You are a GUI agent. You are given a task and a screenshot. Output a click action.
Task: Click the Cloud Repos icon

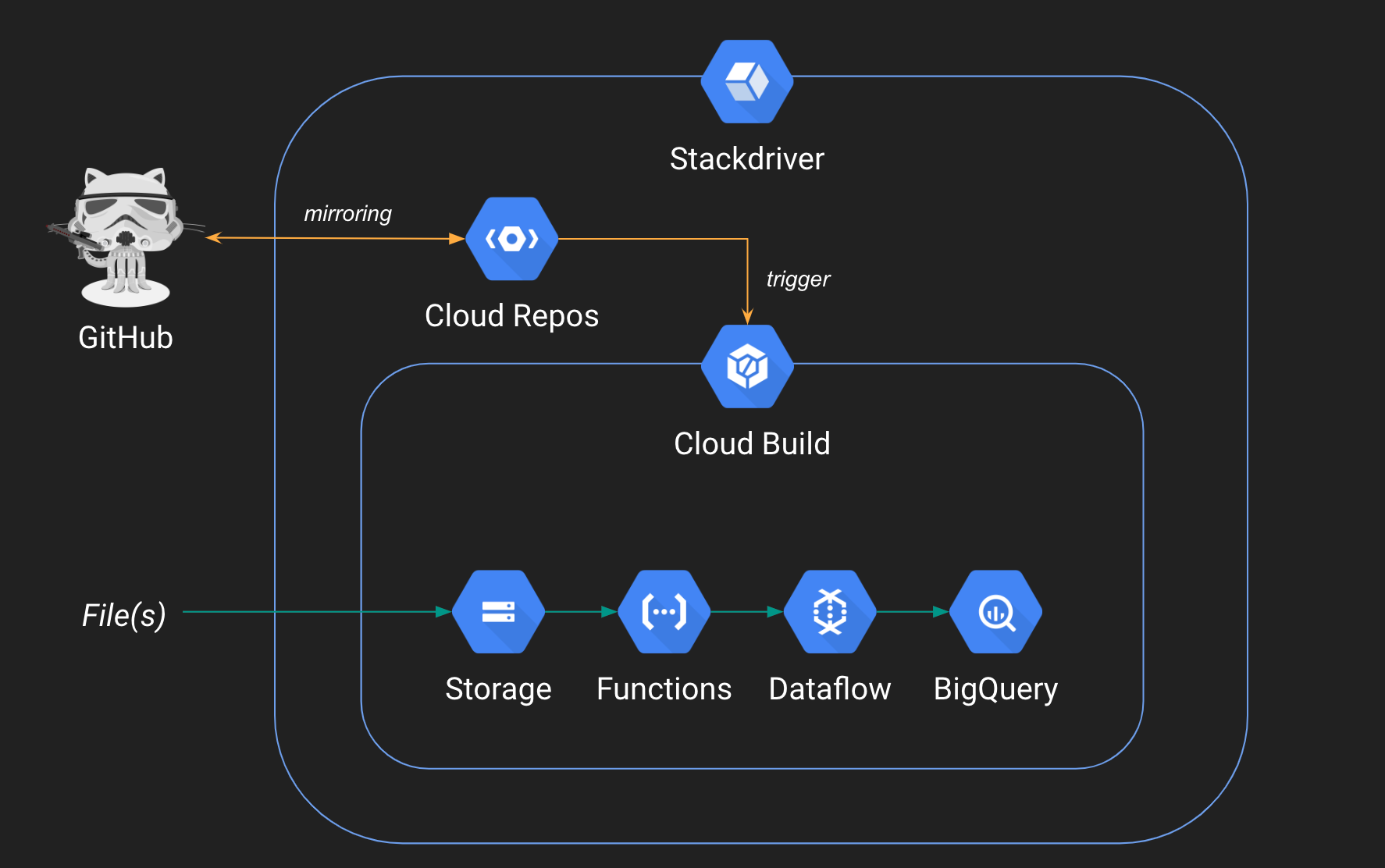pos(511,238)
